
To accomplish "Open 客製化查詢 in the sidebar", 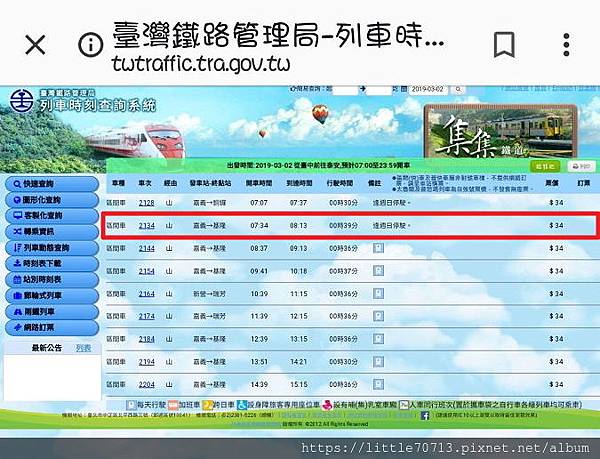I will tap(52, 216).
